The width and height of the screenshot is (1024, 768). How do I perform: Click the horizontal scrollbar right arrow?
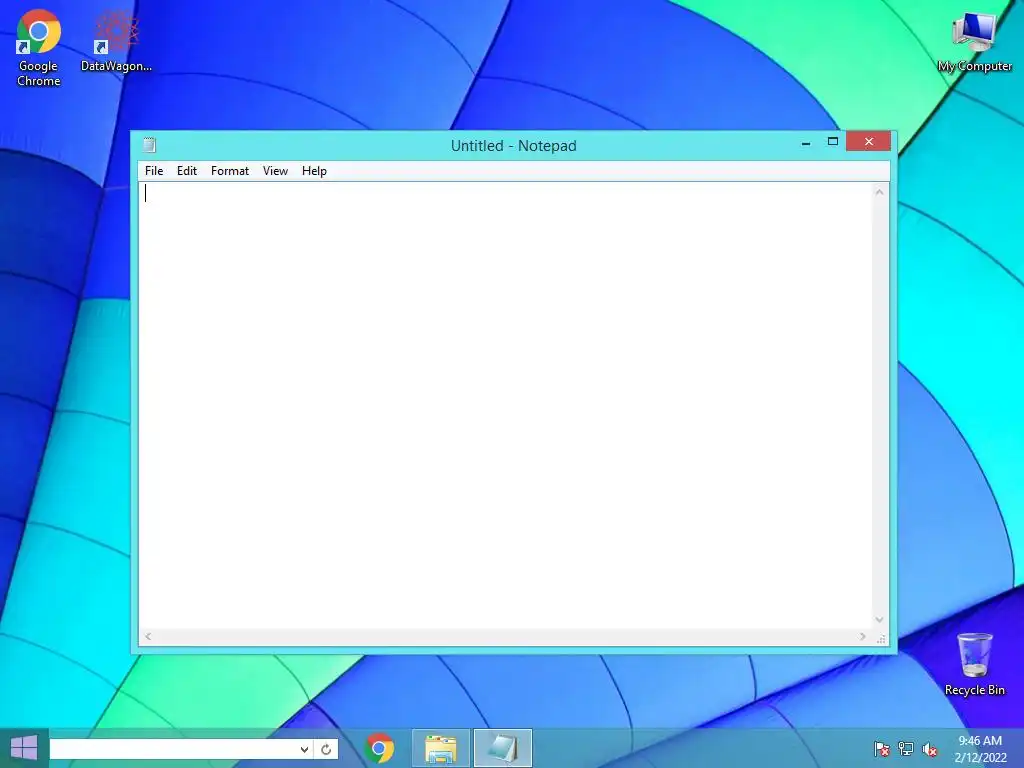(863, 637)
